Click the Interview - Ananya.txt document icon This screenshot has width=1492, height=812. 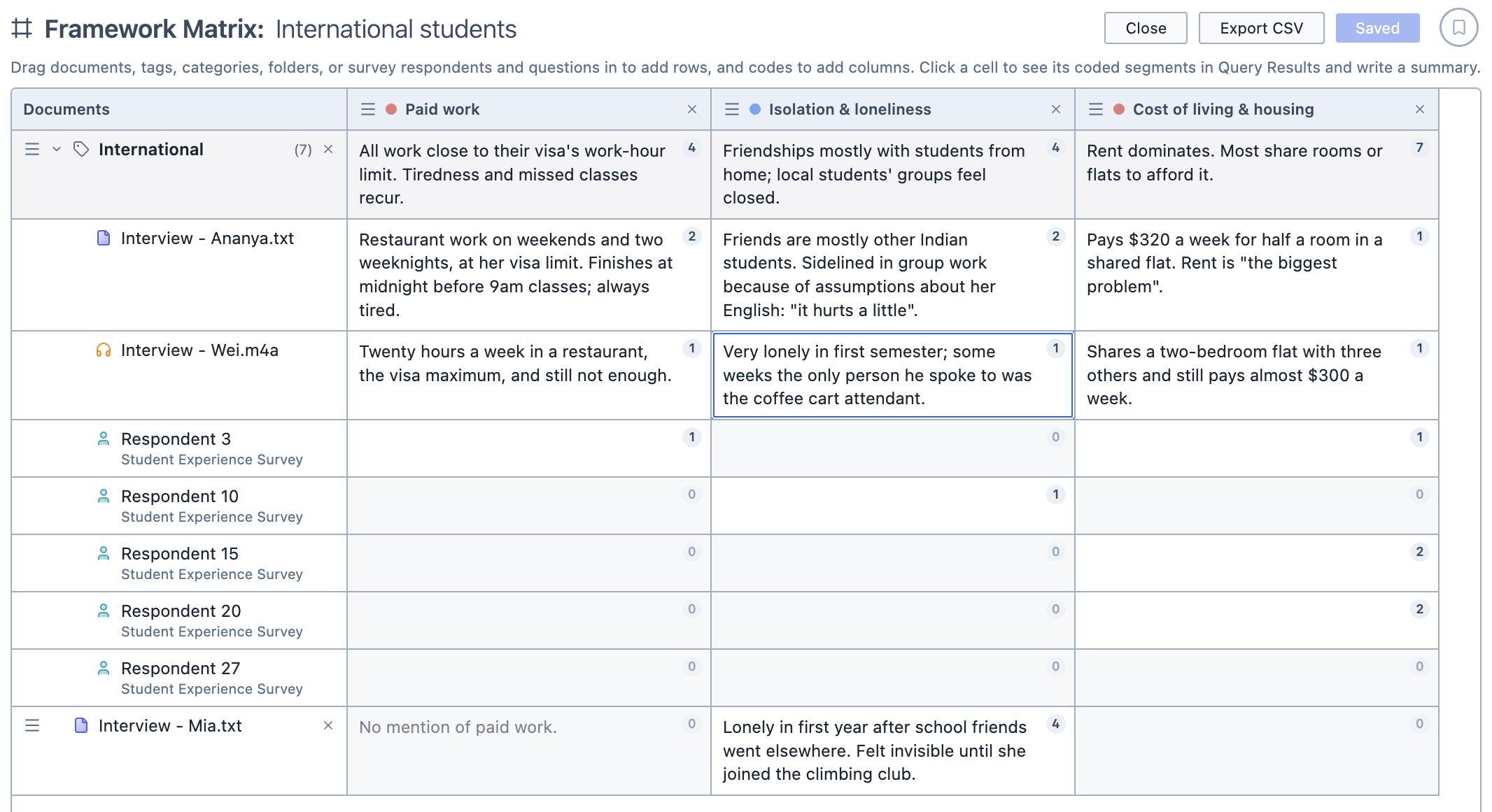tap(104, 238)
